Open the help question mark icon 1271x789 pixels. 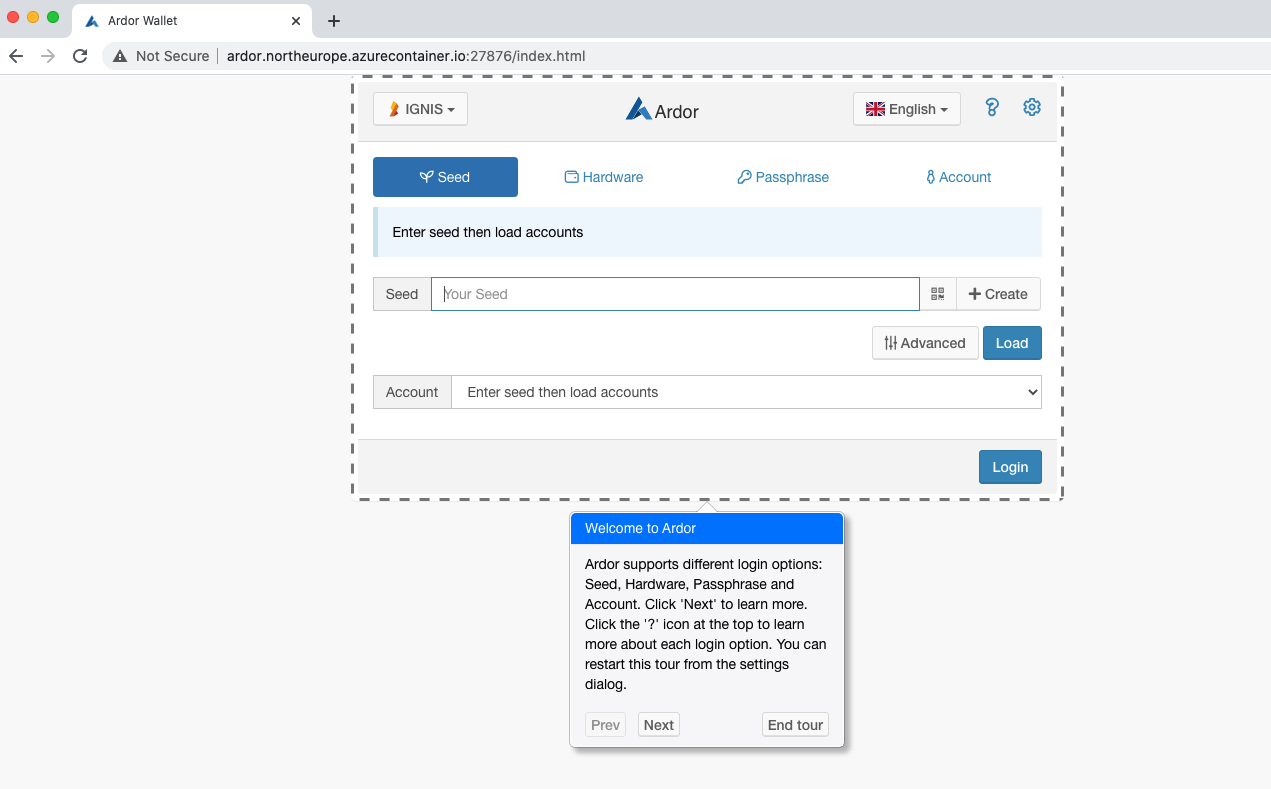[x=991, y=107]
